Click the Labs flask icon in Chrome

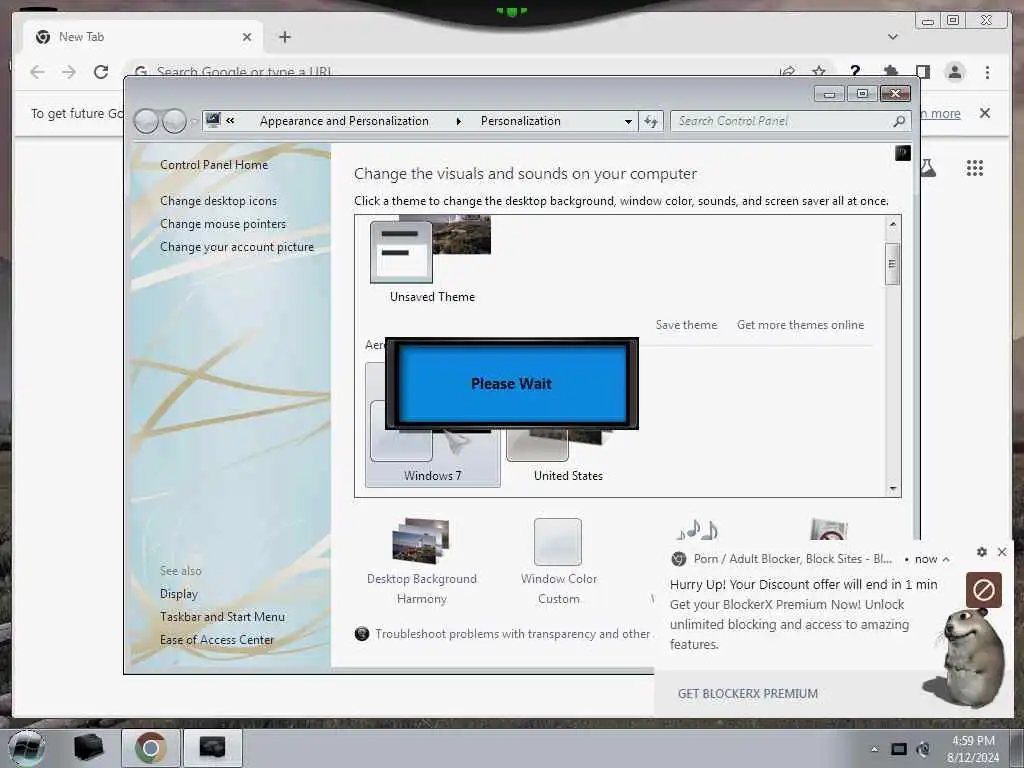tap(928, 168)
